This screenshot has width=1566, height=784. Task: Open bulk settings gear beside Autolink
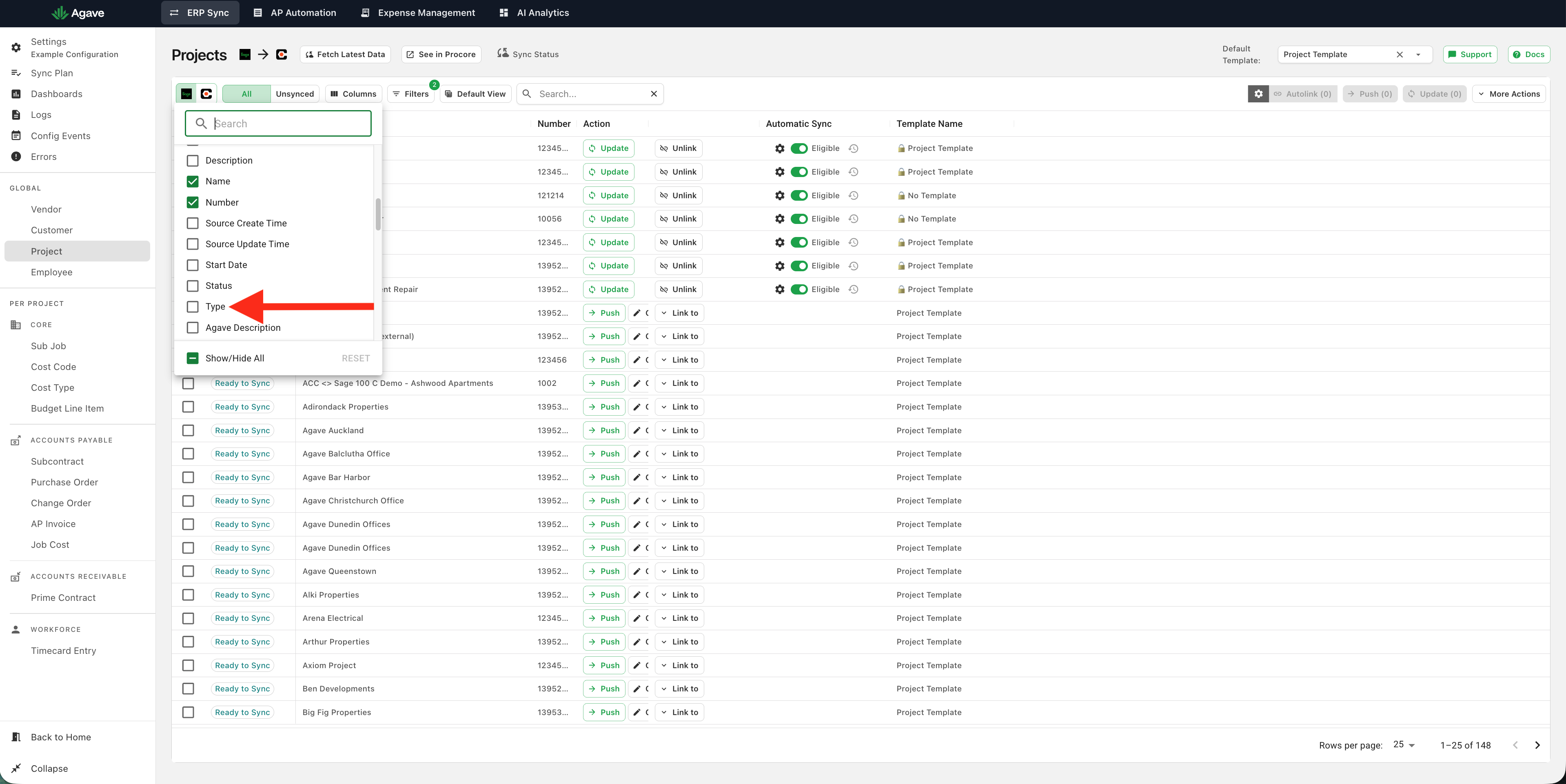tap(1258, 93)
